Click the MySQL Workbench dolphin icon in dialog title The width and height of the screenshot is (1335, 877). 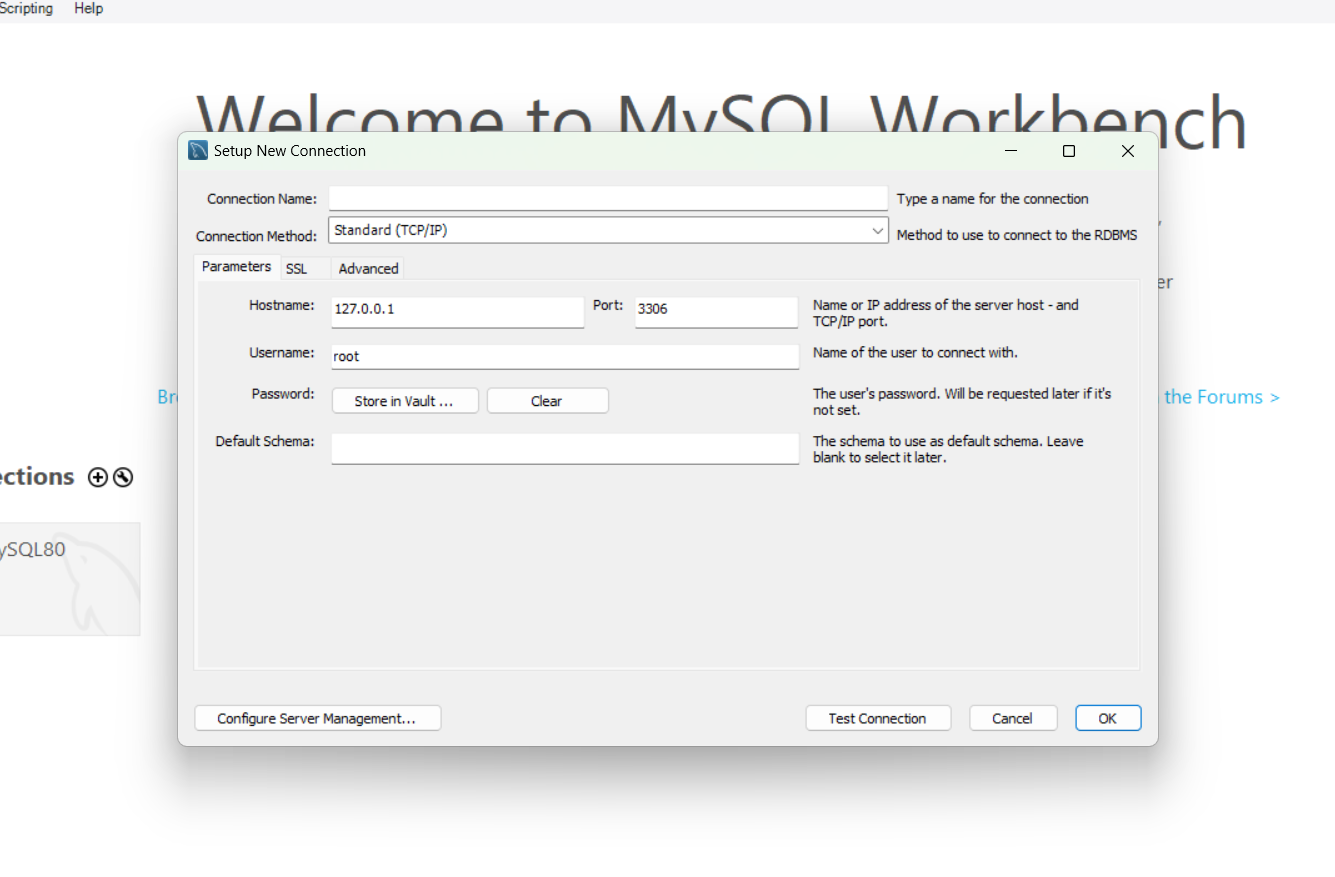tap(198, 151)
